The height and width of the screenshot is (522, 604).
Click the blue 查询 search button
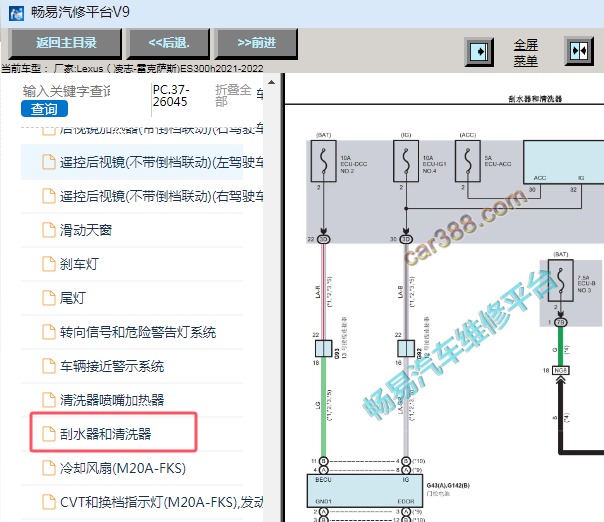(x=44, y=109)
